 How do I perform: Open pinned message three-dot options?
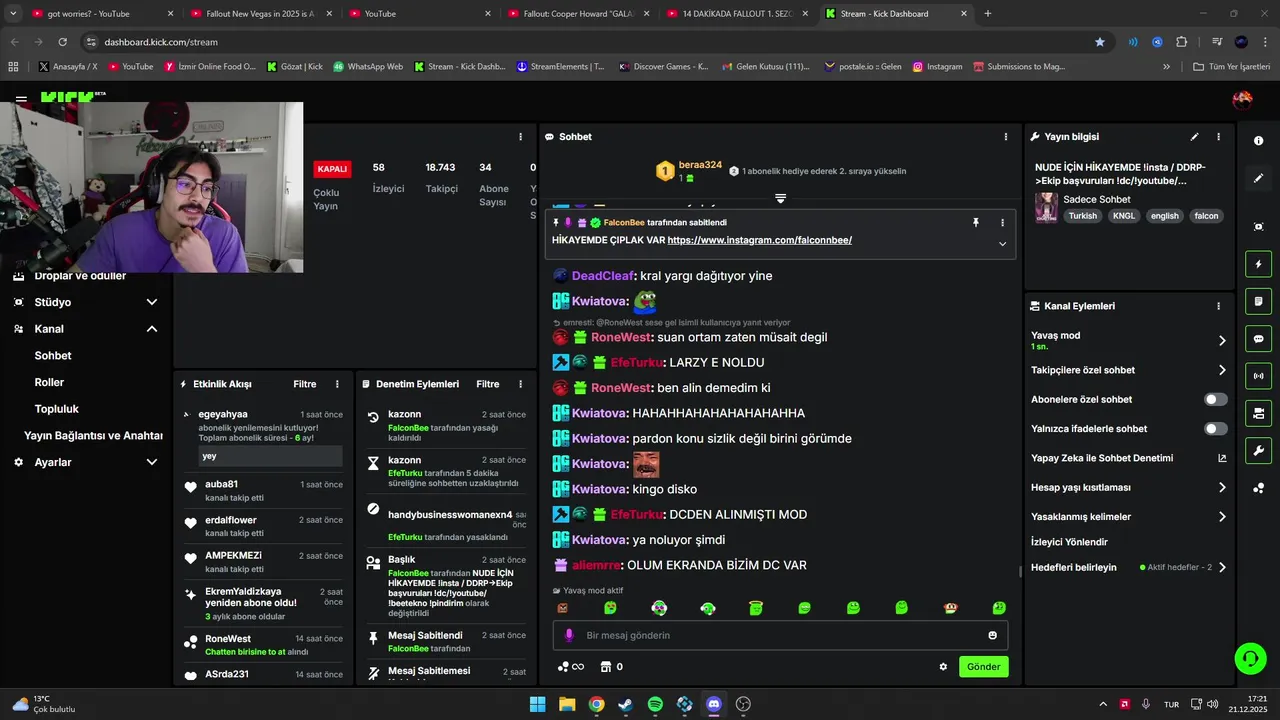(x=1002, y=223)
